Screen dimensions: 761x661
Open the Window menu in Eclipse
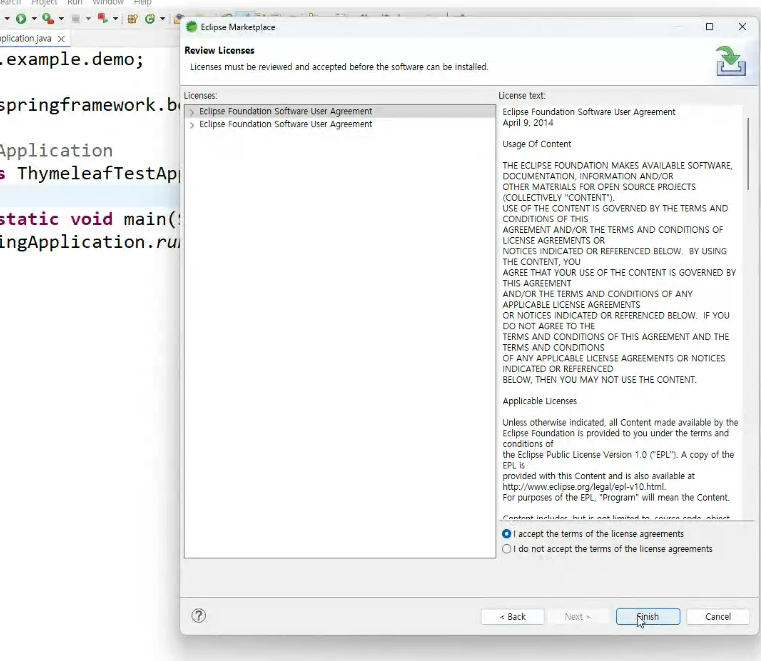(108, 2)
